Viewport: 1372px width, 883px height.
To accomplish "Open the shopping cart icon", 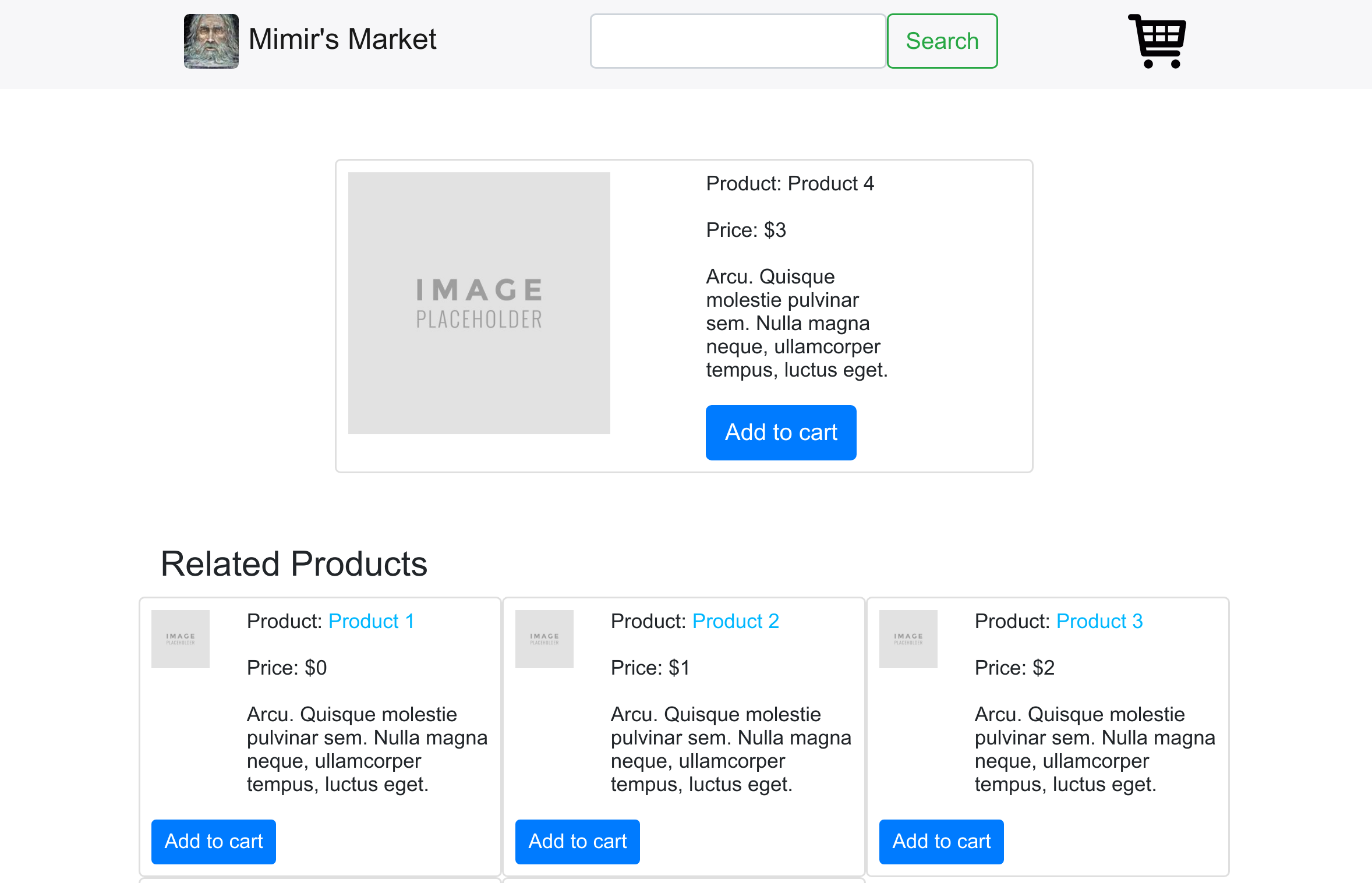I will 1157,41.
